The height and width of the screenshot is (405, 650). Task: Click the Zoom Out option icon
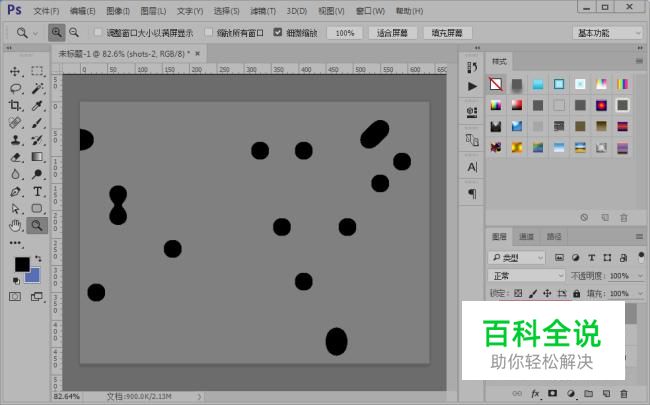[x=74, y=32]
